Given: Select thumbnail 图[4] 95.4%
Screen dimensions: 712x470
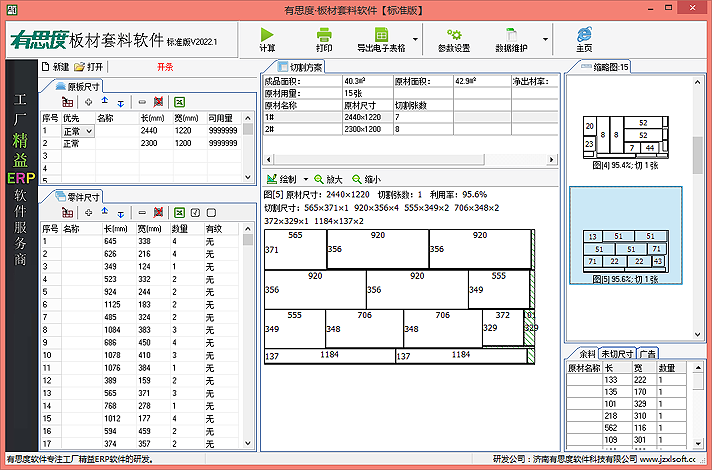Looking at the screenshot, I should click(x=625, y=142).
